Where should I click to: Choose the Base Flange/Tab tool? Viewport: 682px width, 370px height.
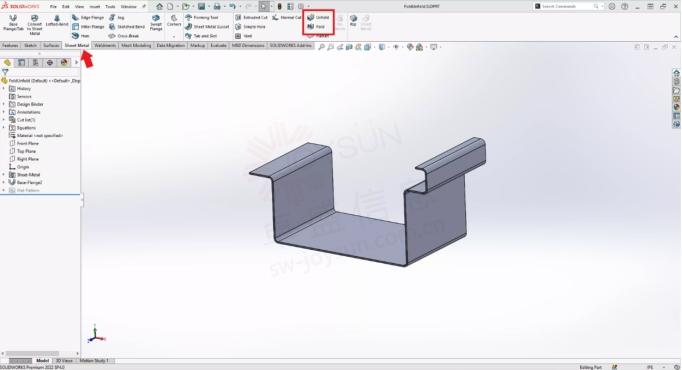(13, 23)
